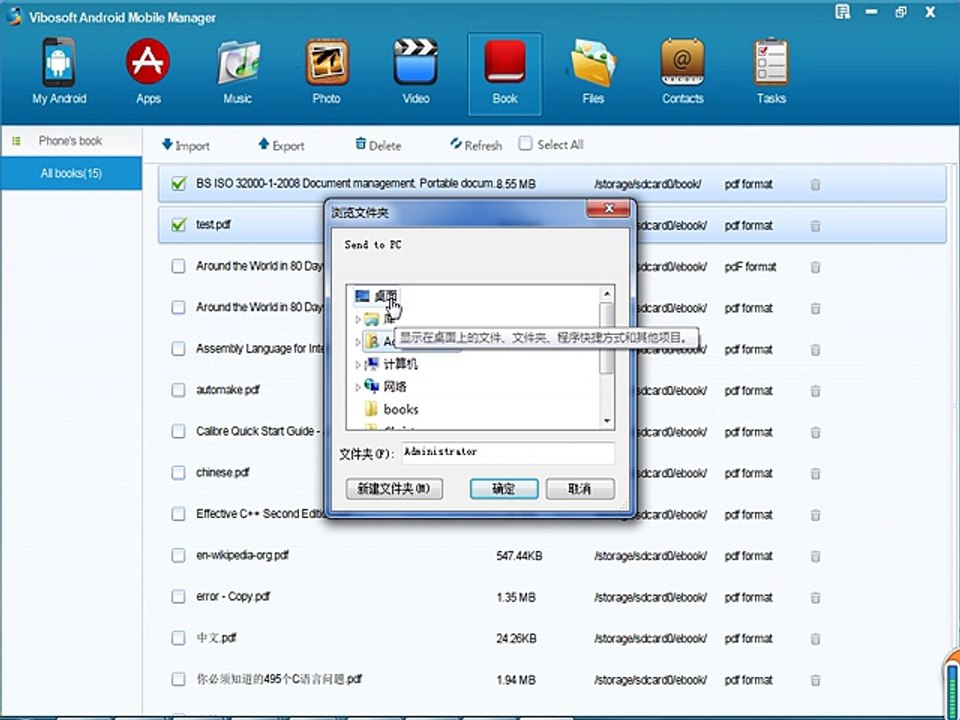The image size is (960, 720).
Task: Click folder tree scrollbar down arrow
Action: click(x=607, y=421)
